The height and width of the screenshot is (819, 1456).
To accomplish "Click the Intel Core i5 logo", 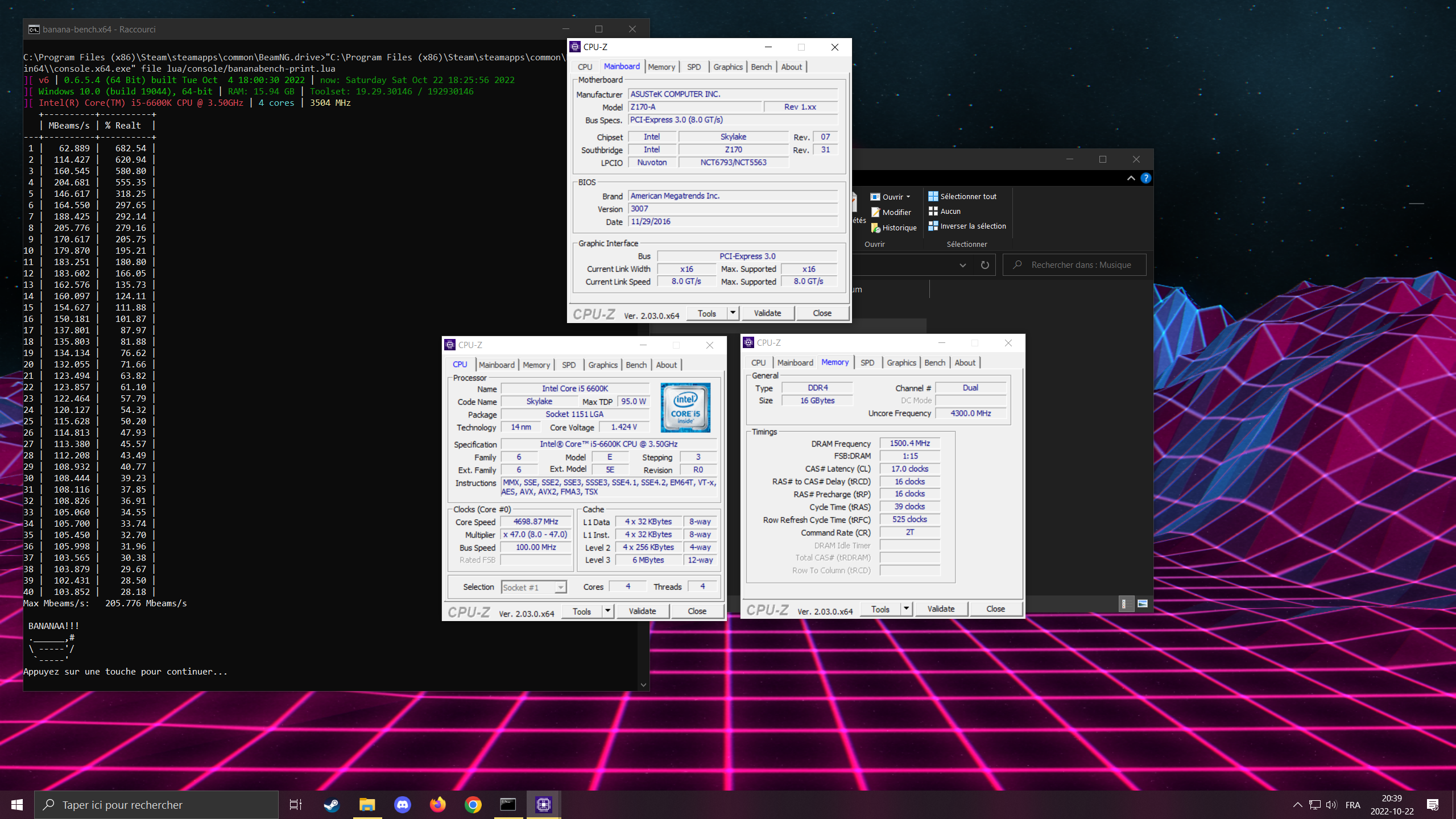I will point(685,407).
